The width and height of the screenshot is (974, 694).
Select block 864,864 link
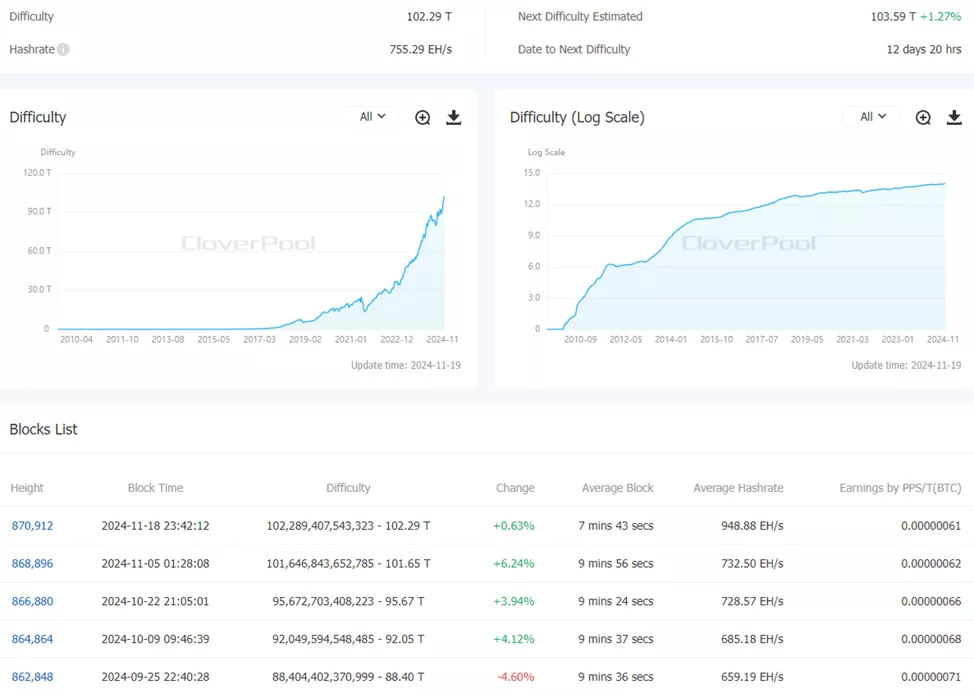coord(32,639)
